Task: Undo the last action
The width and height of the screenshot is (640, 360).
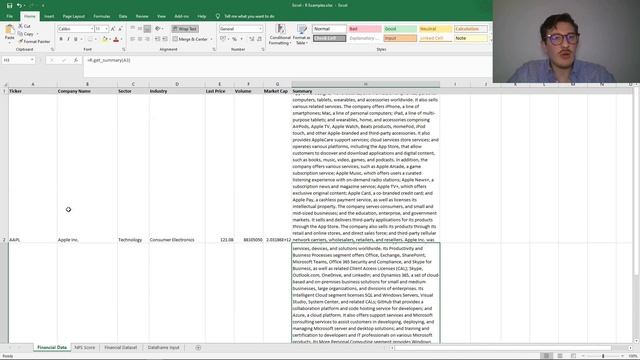Action: coord(19,5)
